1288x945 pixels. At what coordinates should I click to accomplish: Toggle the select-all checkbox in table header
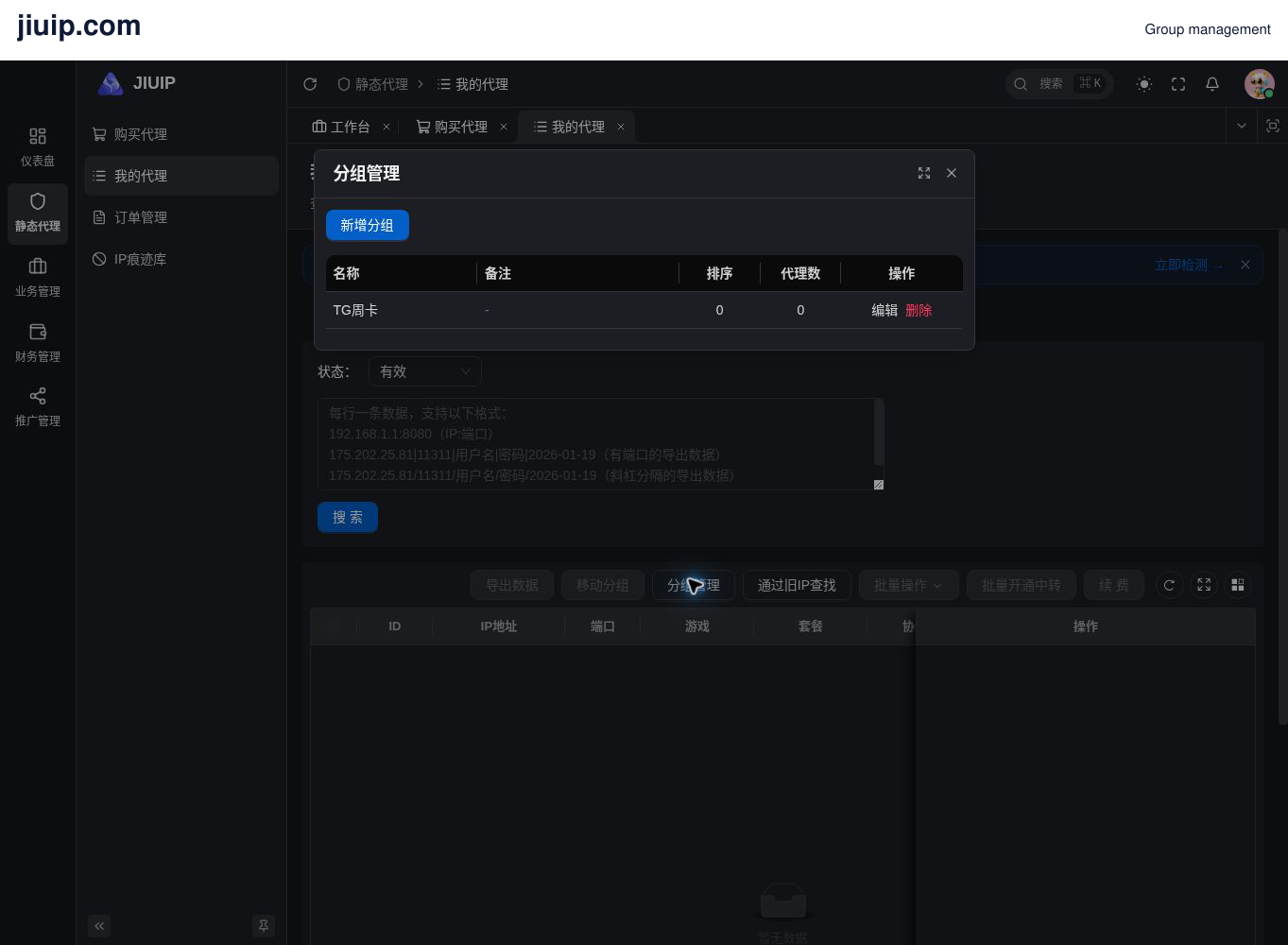coord(333,626)
